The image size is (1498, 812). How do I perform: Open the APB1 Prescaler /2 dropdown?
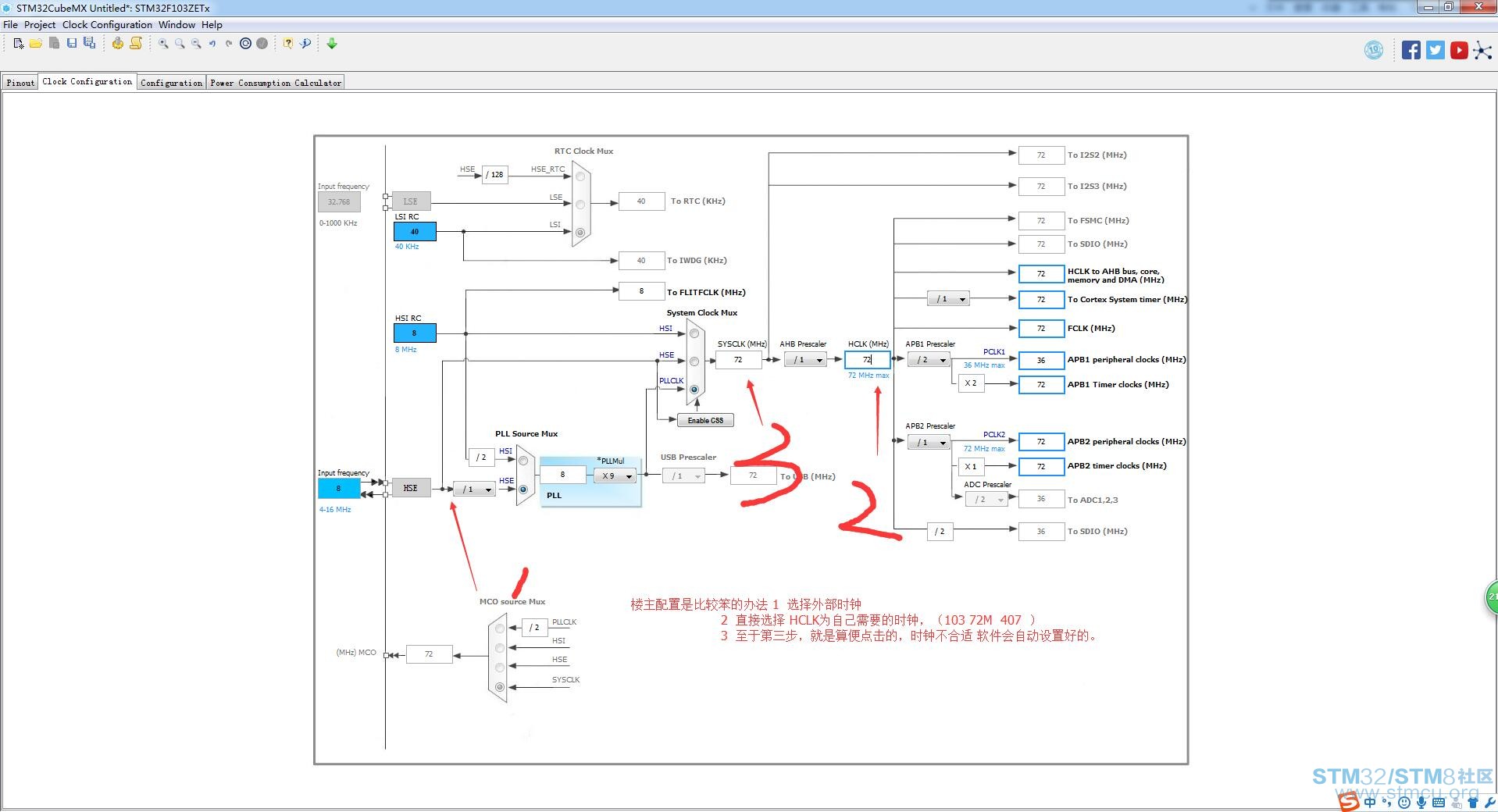(x=928, y=360)
